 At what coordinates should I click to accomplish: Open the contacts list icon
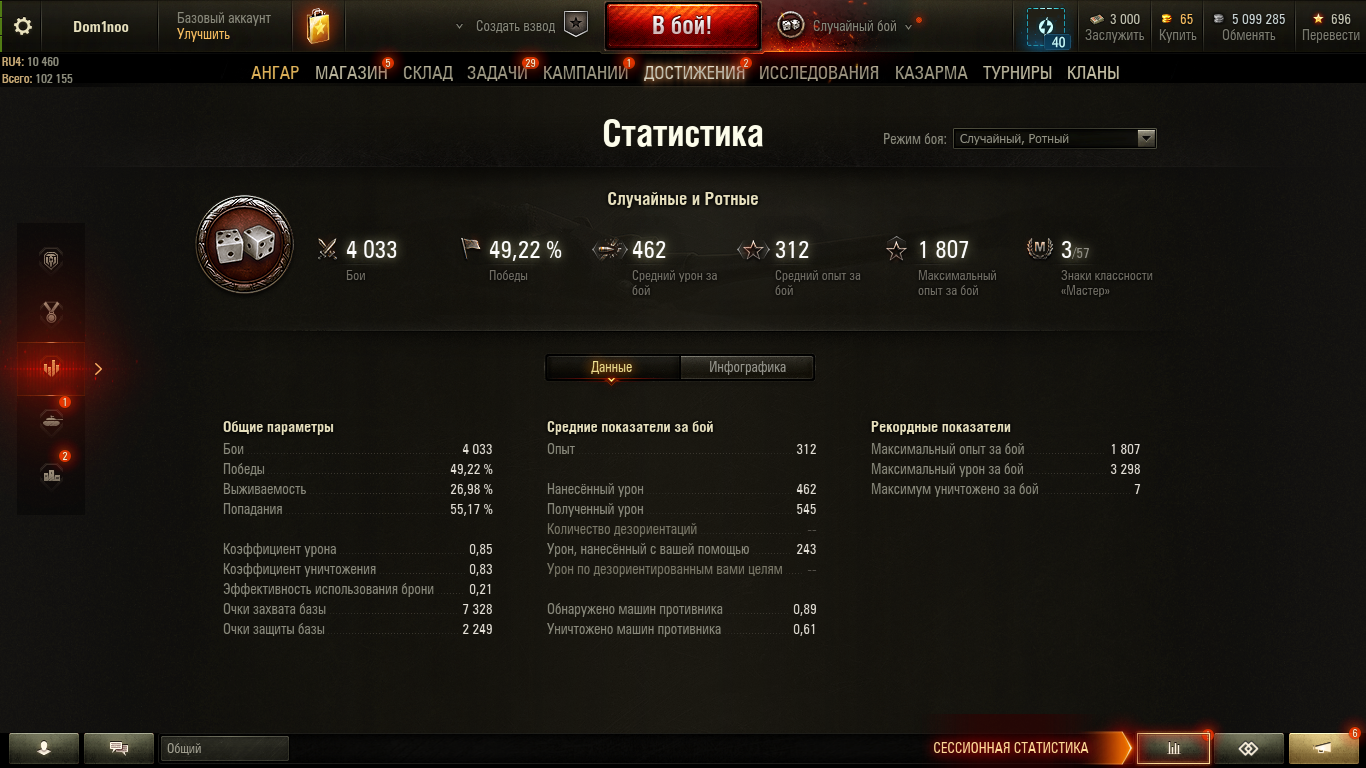44,748
